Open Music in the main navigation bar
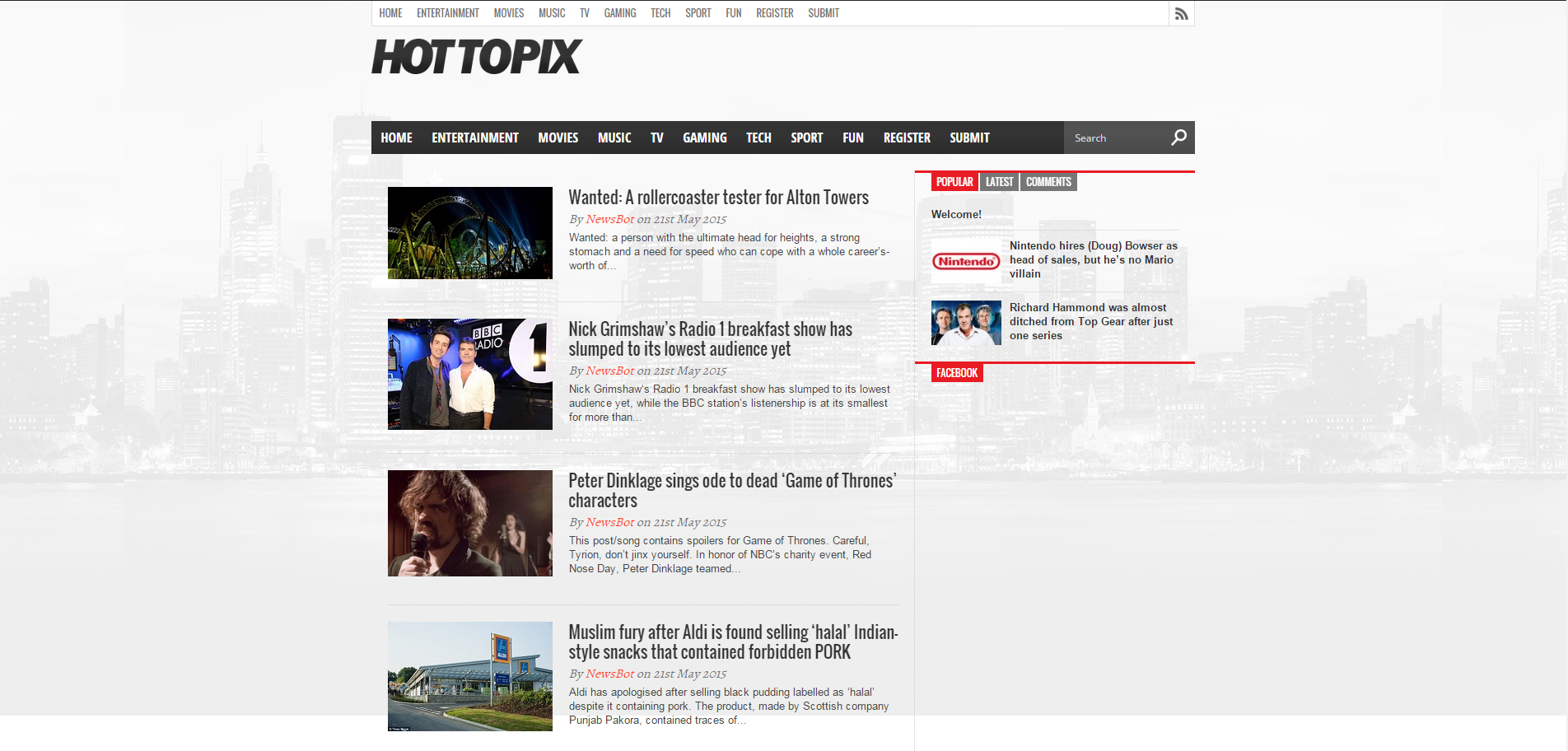This screenshot has height=751, width=1568. tap(614, 138)
